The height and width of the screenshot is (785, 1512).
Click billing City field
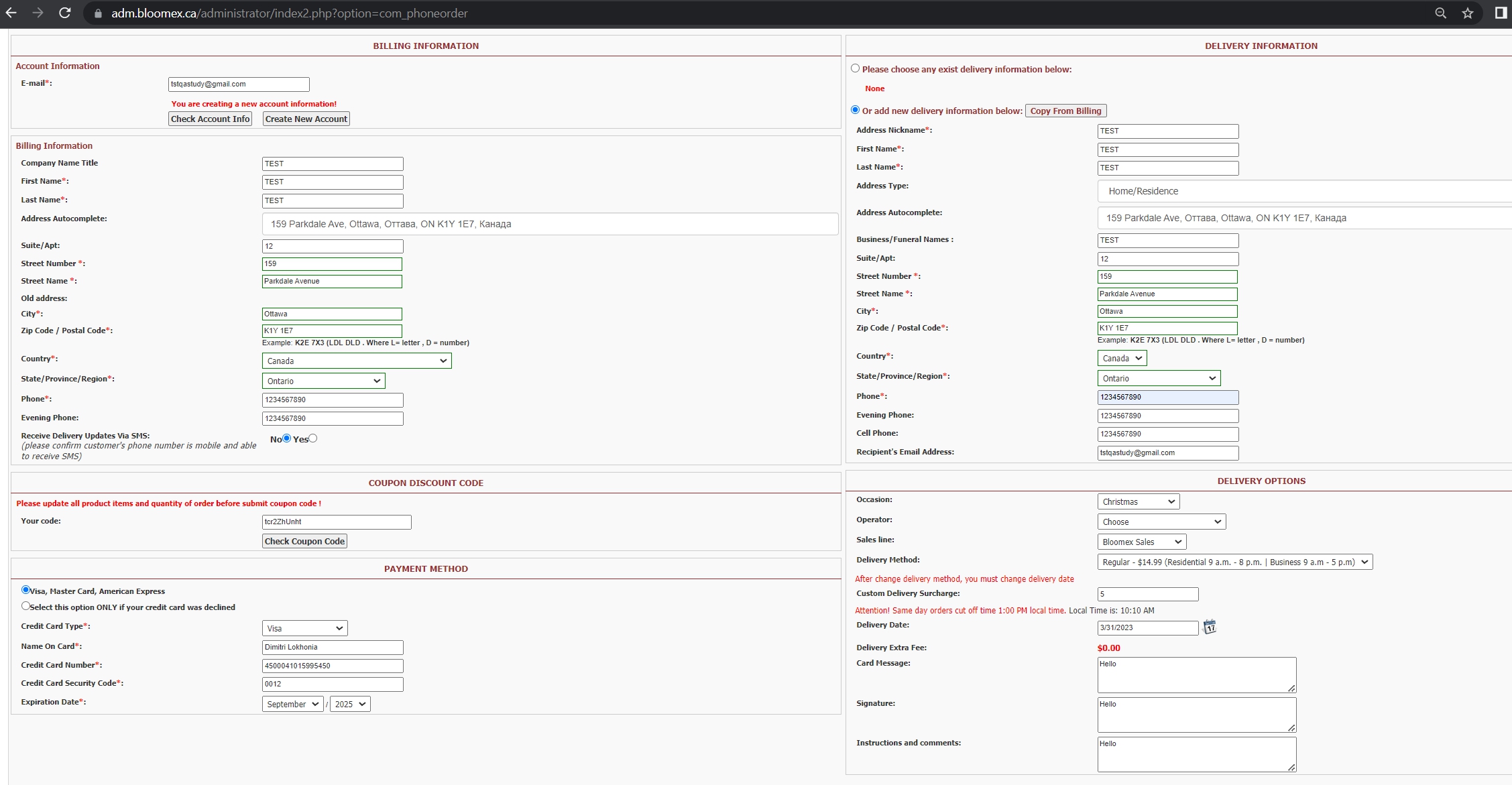332,314
